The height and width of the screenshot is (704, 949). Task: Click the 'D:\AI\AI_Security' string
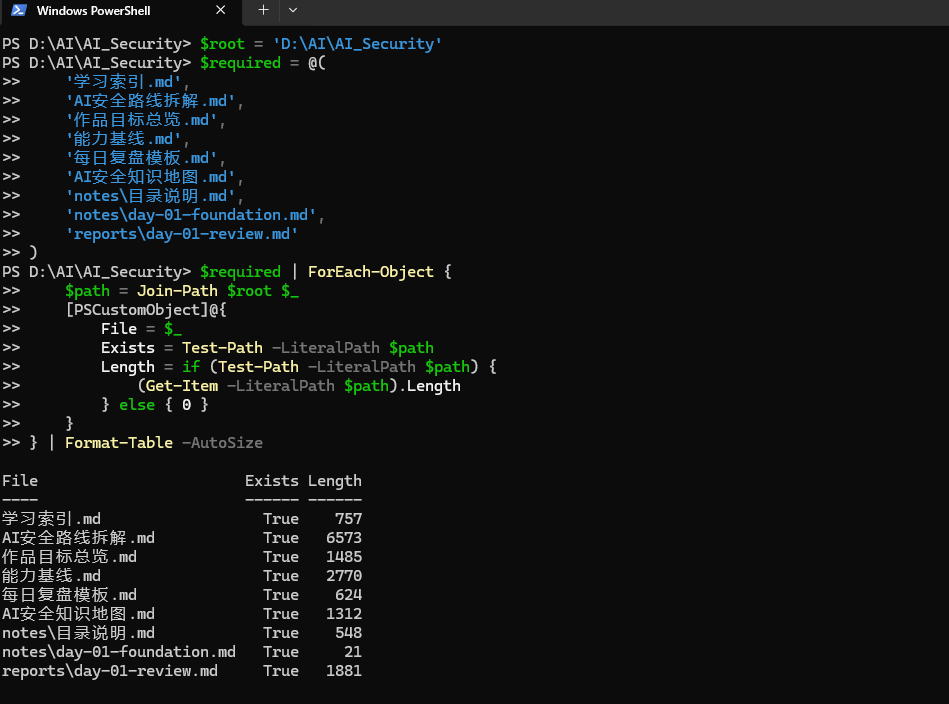coord(357,44)
